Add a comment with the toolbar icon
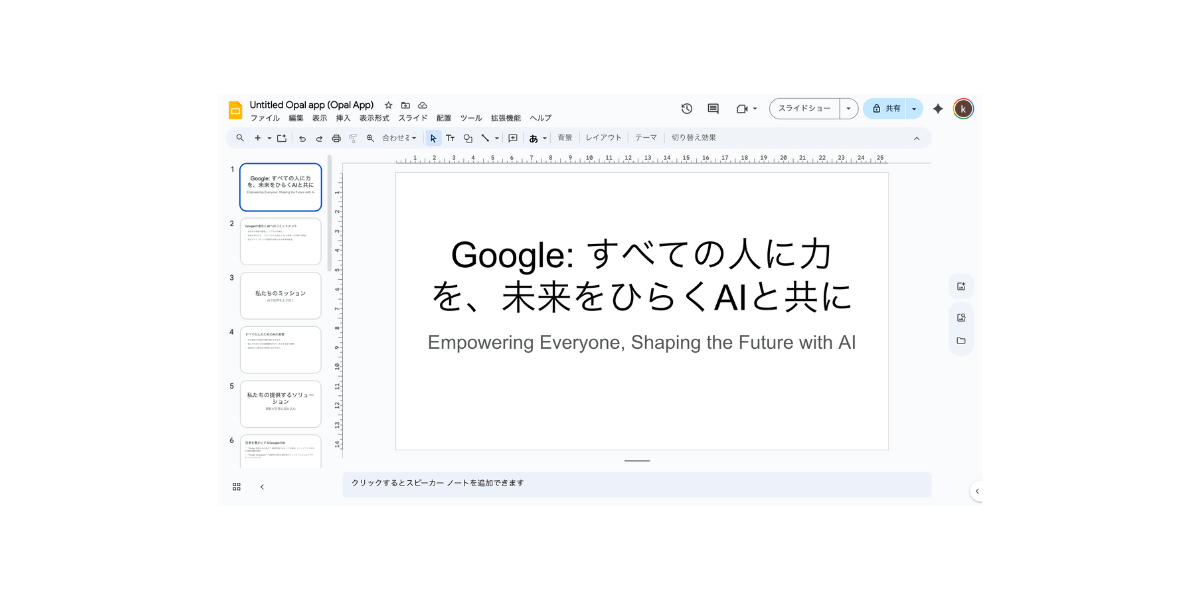Image resolution: width=1200 pixels, height=600 pixels. pyautogui.click(x=512, y=138)
